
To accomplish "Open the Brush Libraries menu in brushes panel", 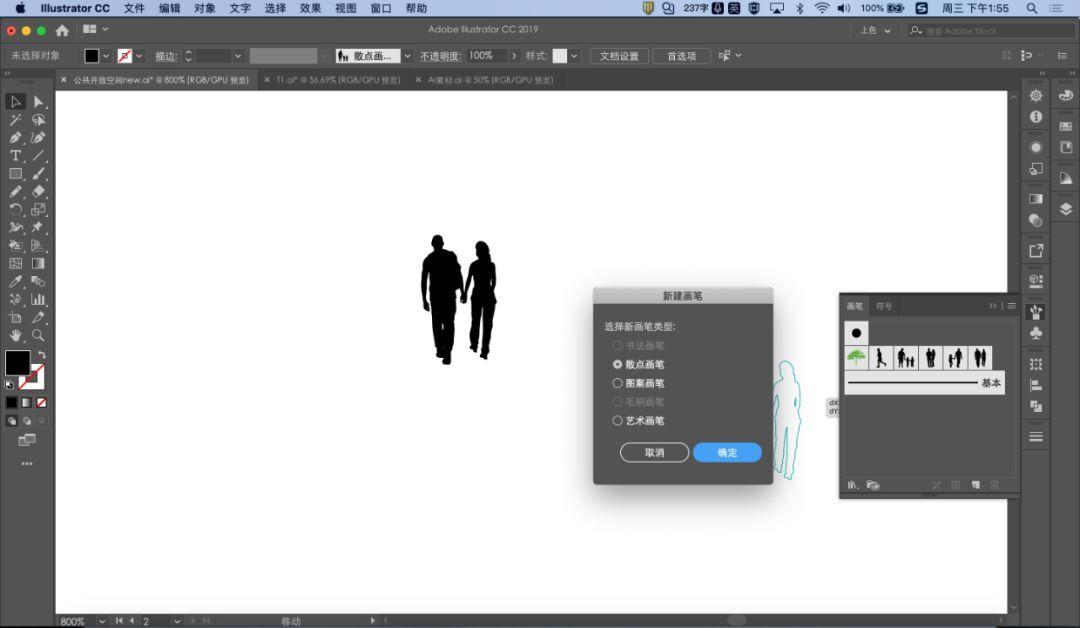I will pos(853,485).
